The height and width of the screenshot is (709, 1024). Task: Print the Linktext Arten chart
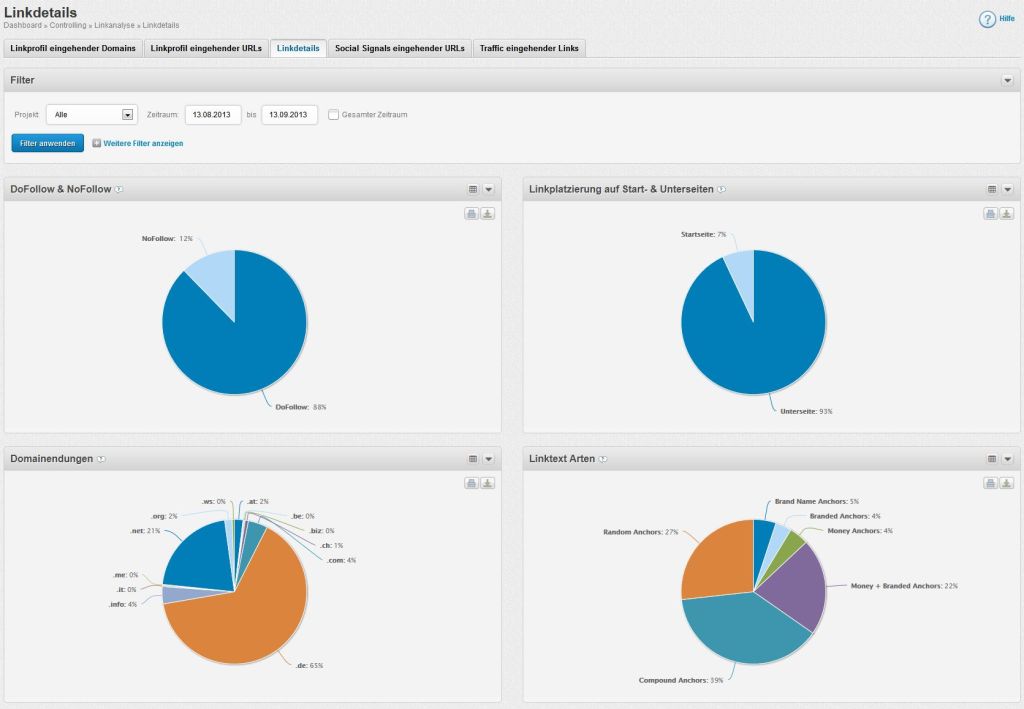pos(991,483)
